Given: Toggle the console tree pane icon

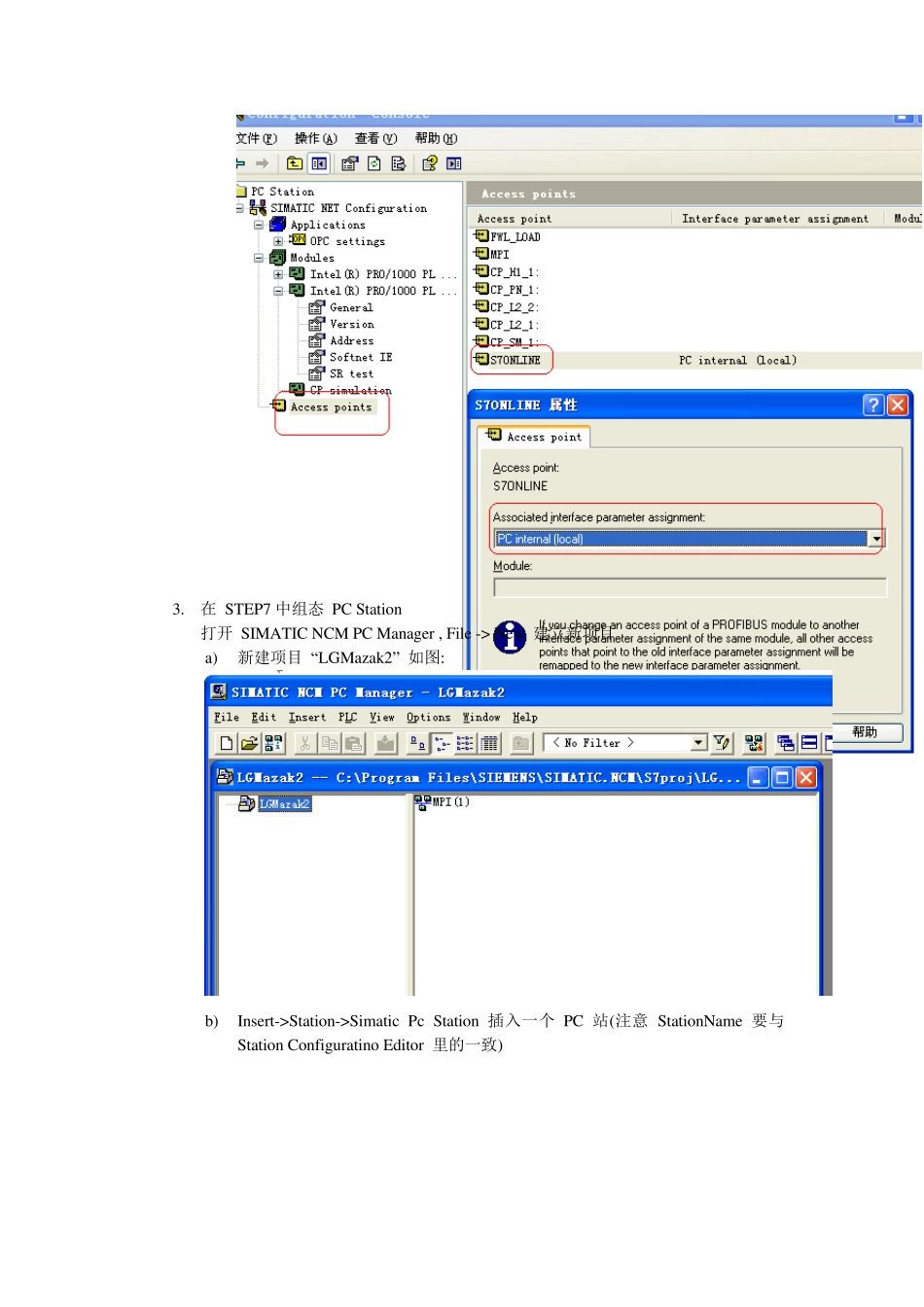Looking at the screenshot, I should click(319, 163).
